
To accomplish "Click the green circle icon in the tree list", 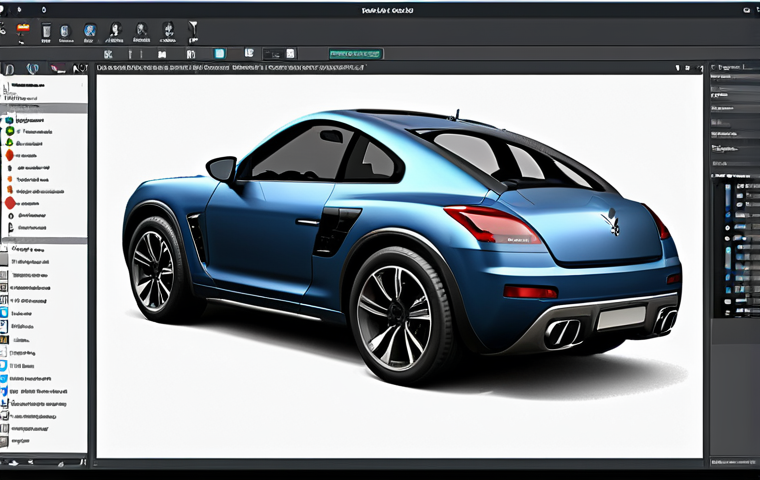I will 10,131.
